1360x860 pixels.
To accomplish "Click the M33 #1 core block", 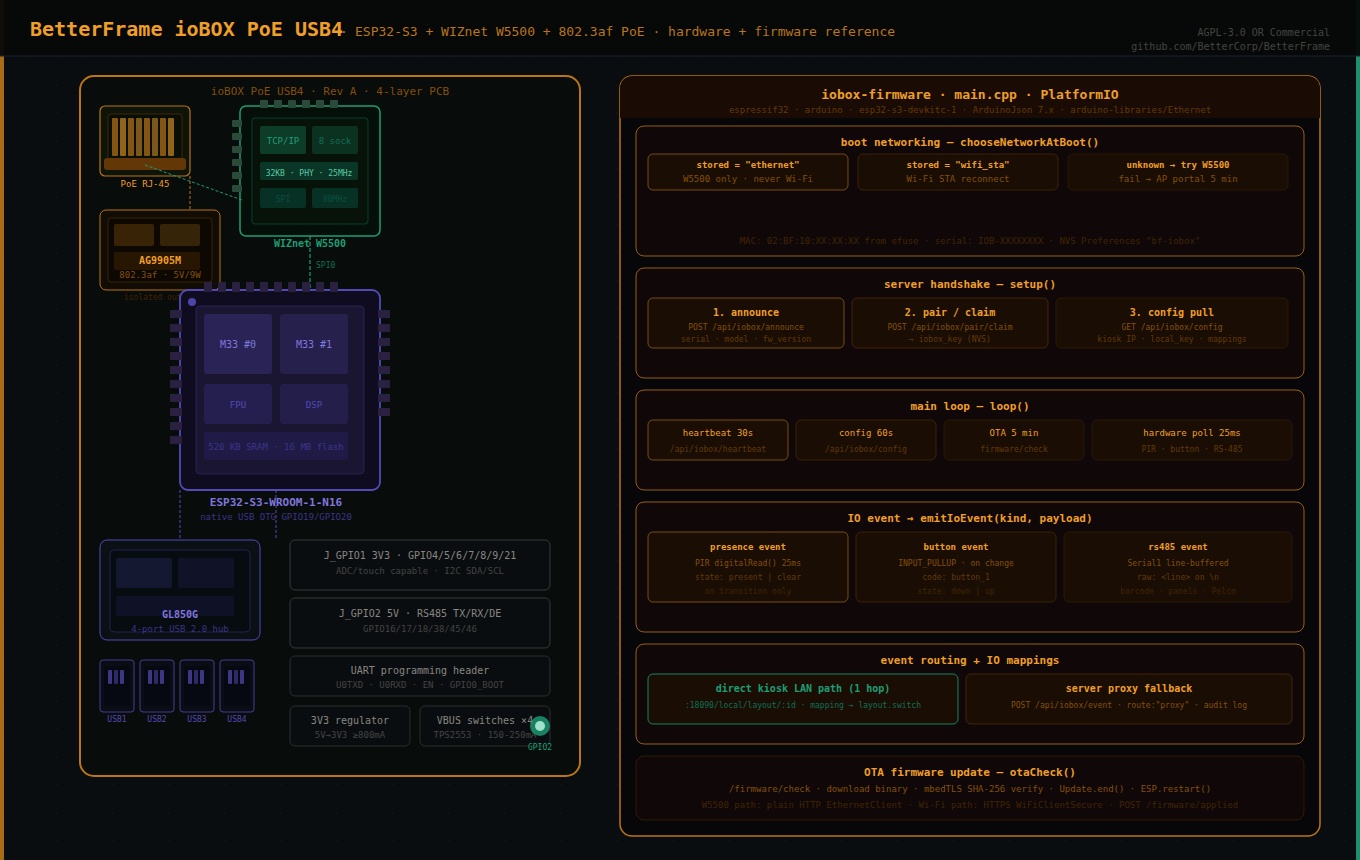I will click(314, 344).
